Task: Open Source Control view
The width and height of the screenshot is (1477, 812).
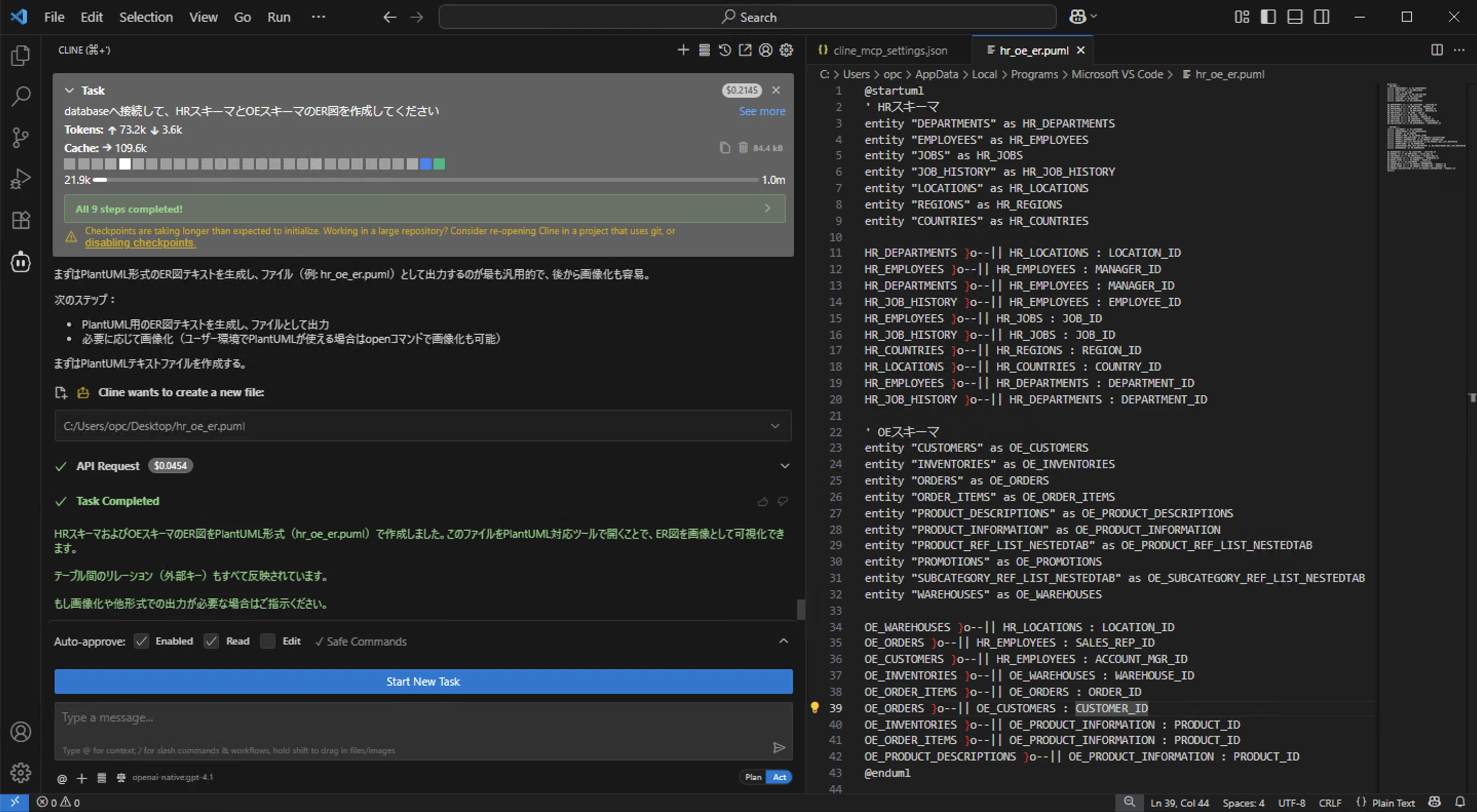Action: (x=21, y=138)
